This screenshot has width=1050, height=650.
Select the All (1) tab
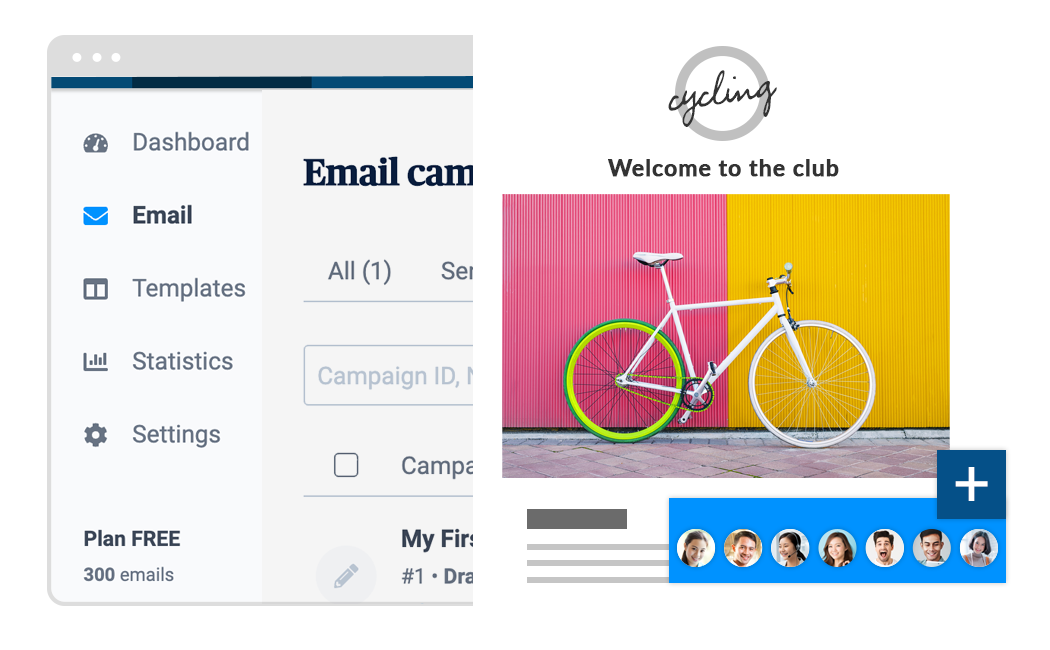coord(360,271)
